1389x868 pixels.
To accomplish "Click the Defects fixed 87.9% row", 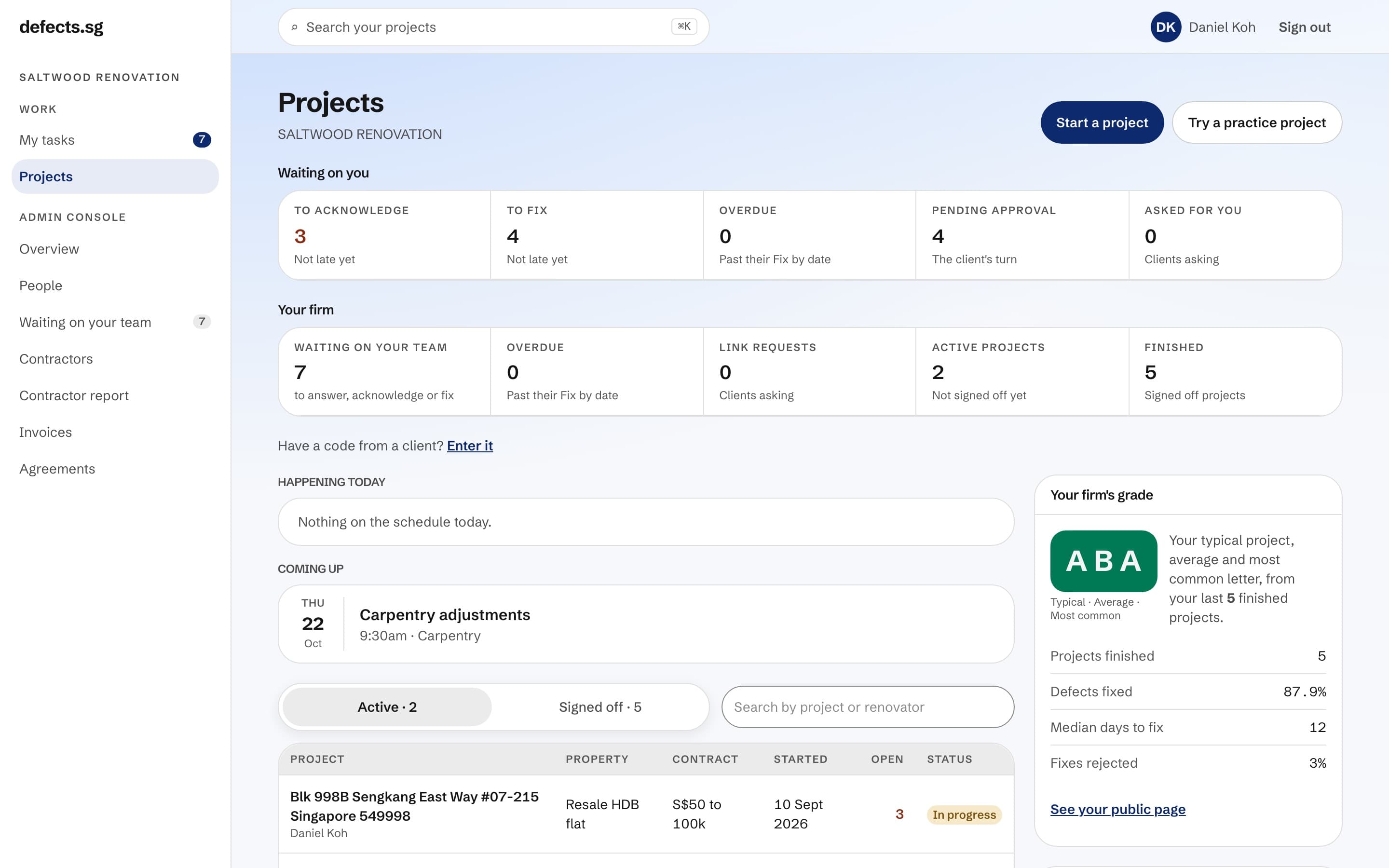I will click(1187, 692).
